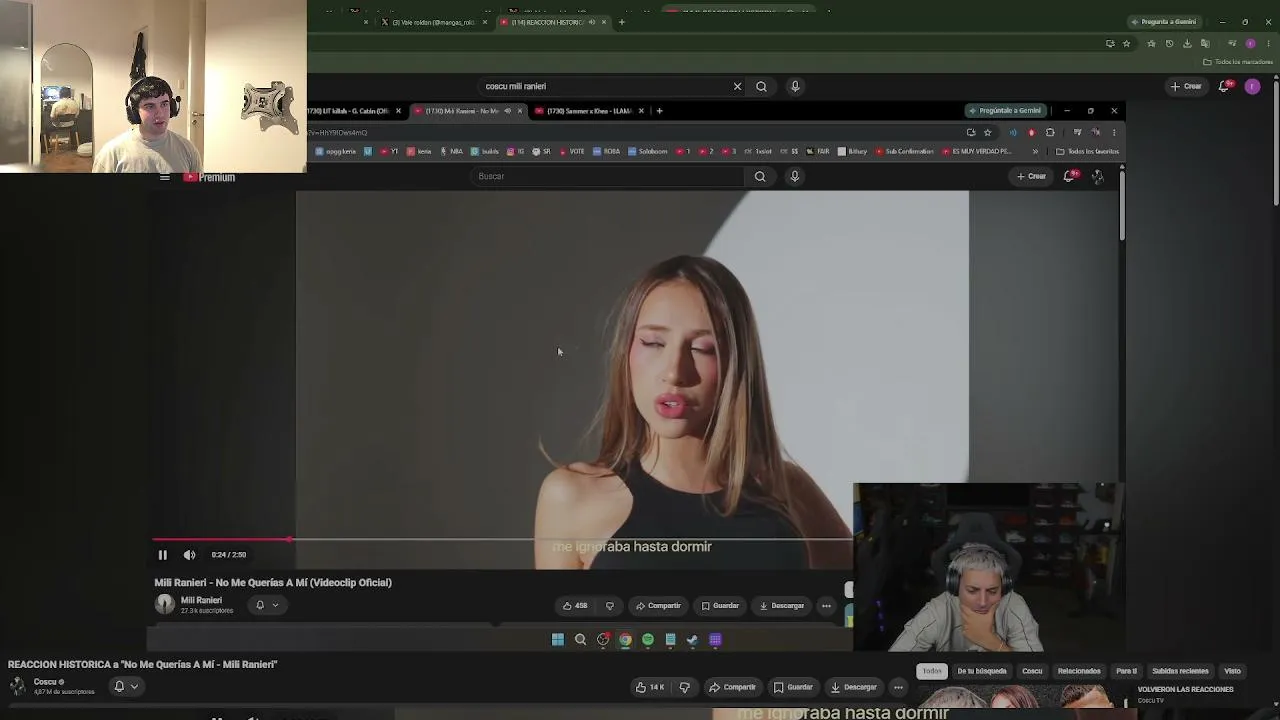Bookmark the page with inner address bar star

tap(987, 132)
